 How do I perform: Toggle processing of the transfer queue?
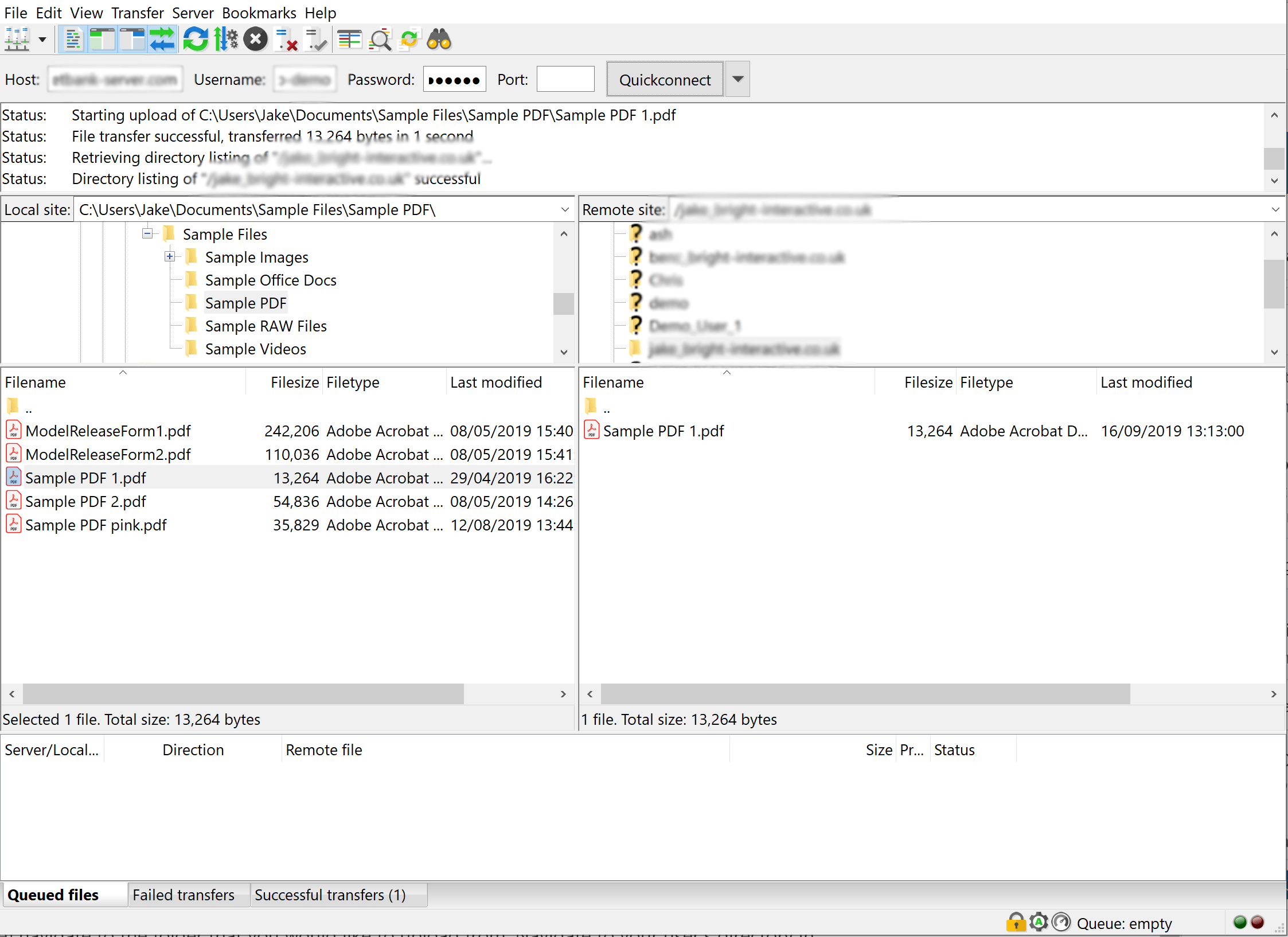226,40
